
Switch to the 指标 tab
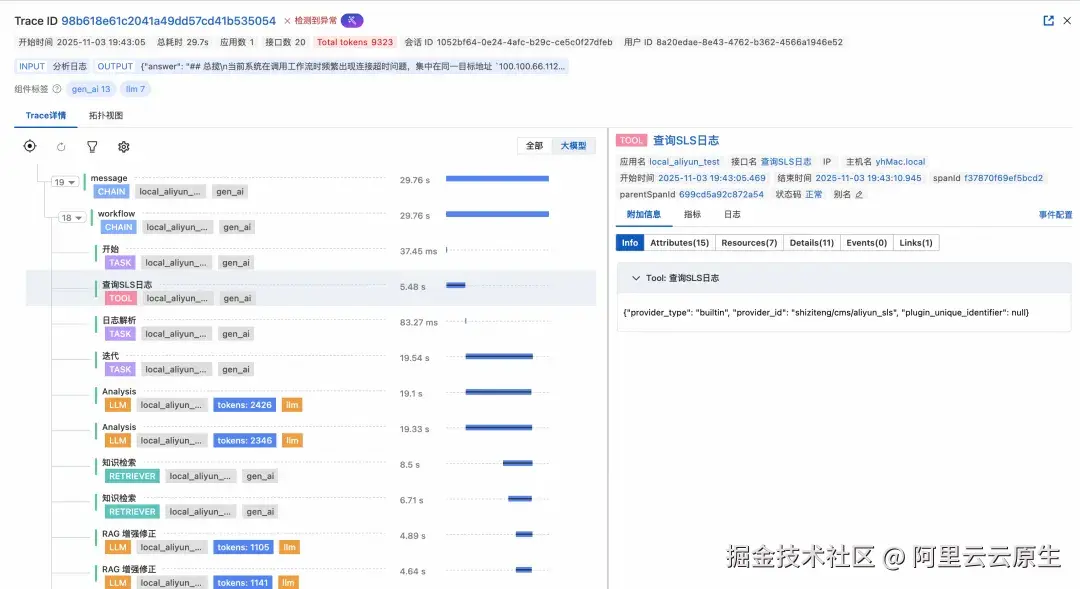pyautogui.click(x=691, y=213)
